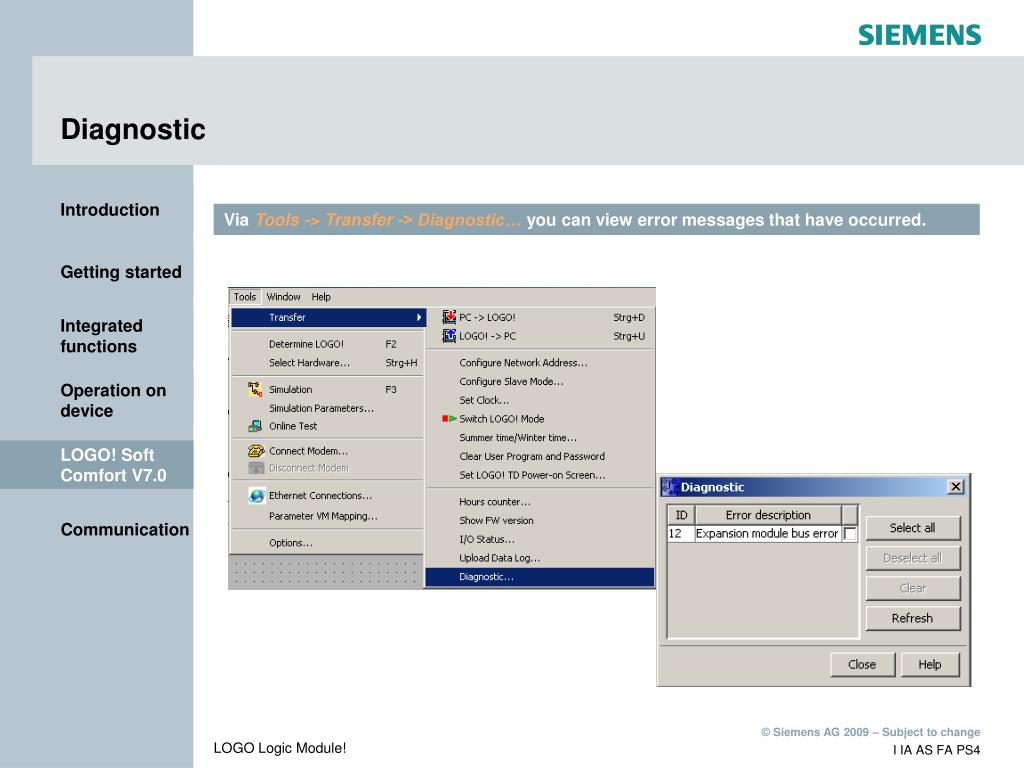Close Diagnostic dialog with X button
Viewport: 1024px width, 768px height.
click(955, 487)
